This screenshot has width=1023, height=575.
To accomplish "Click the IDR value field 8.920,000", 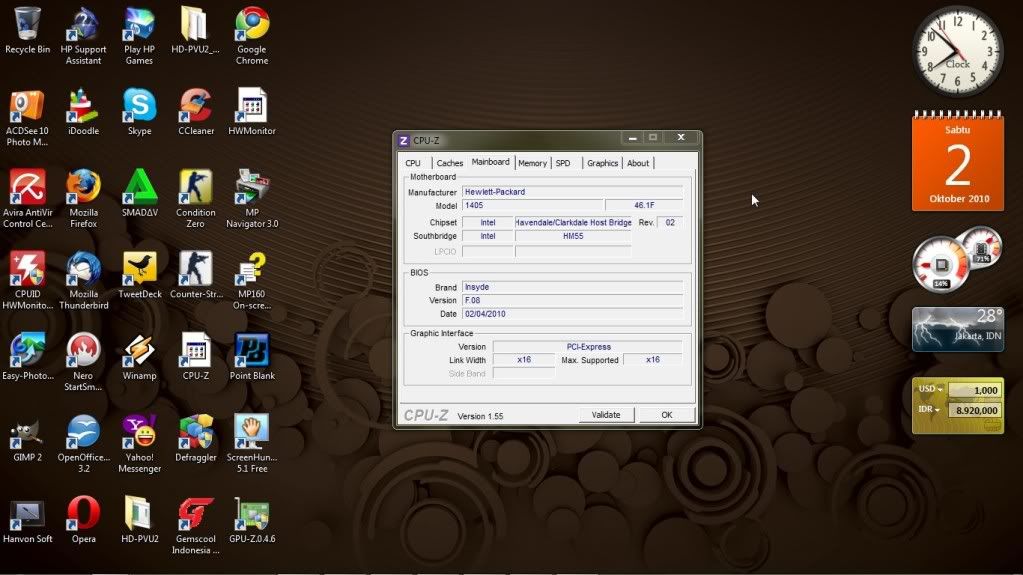I will coord(975,411).
